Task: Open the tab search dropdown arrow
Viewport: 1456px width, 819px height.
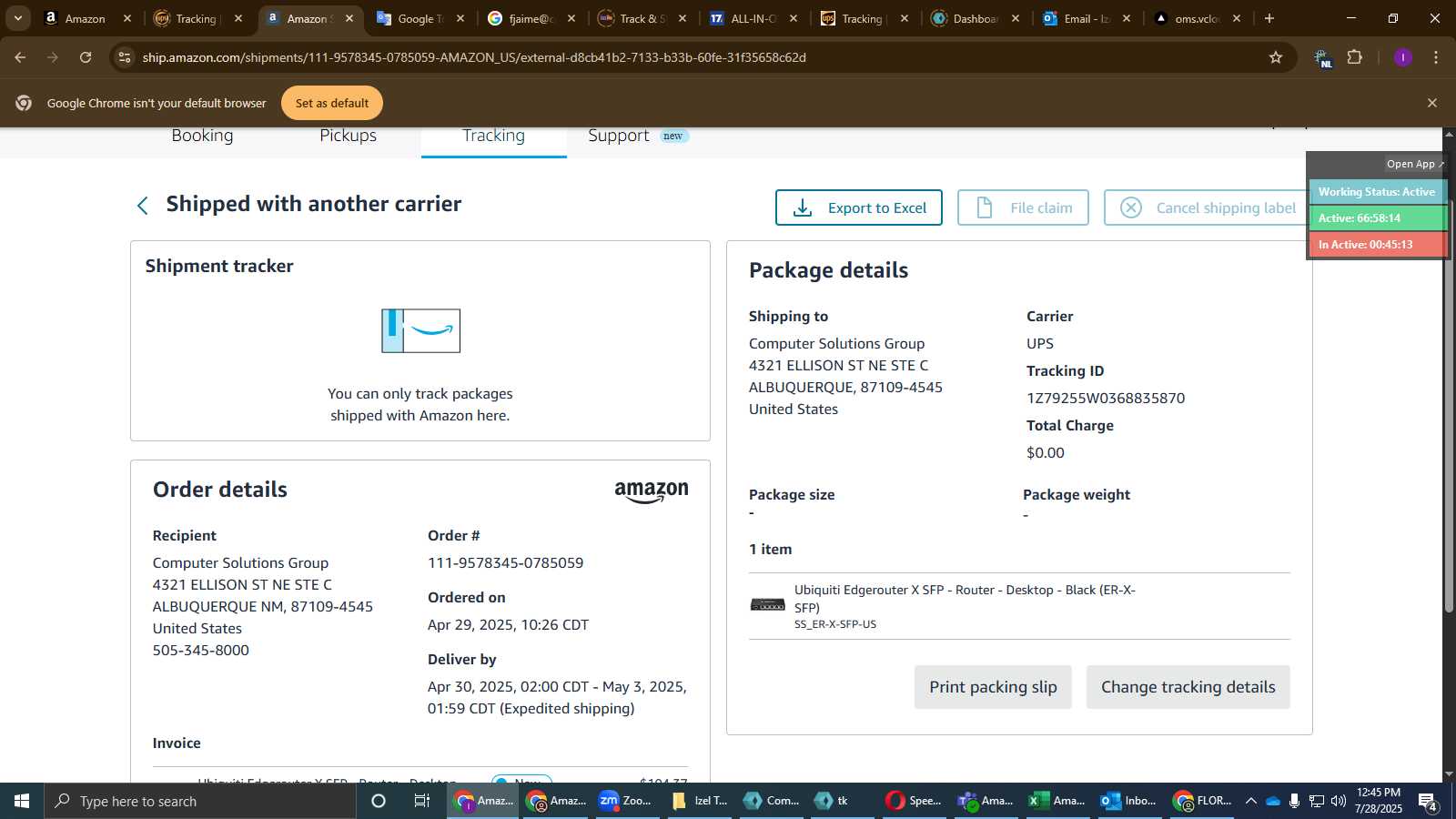Action: [17, 18]
